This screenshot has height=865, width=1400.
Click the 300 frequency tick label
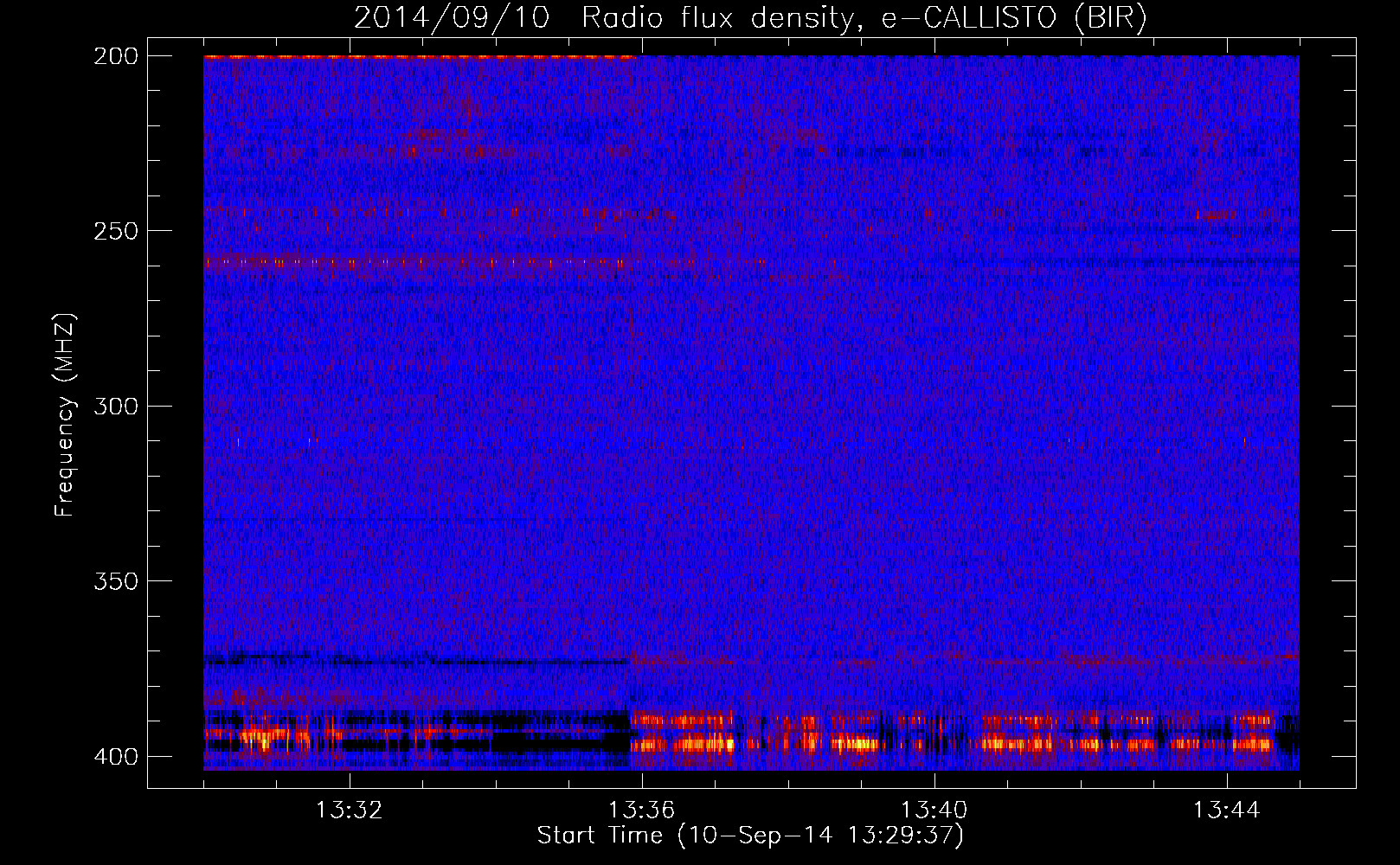tap(116, 406)
